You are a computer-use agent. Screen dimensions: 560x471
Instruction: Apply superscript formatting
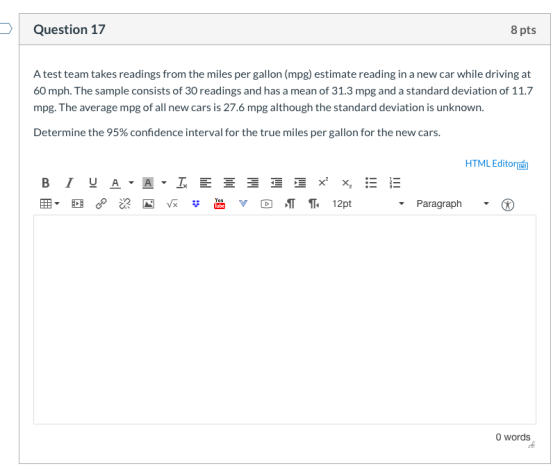[323, 183]
